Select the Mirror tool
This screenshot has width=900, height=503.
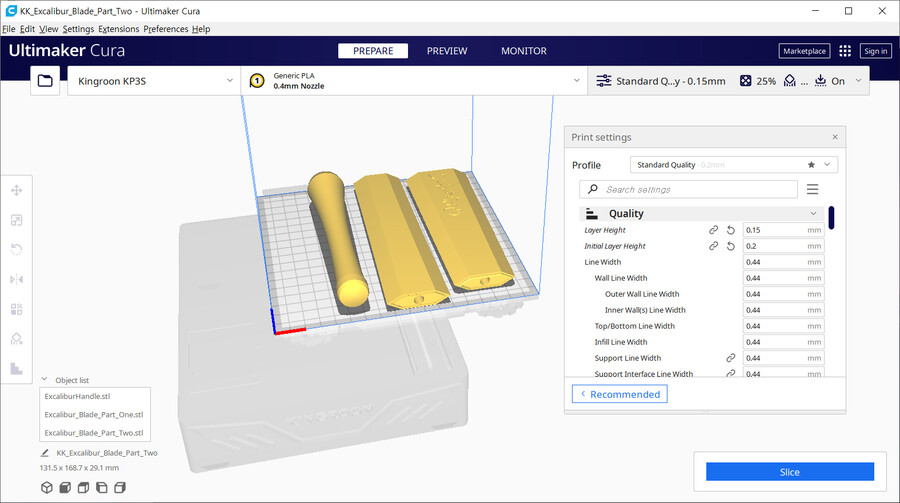(16, 279)
